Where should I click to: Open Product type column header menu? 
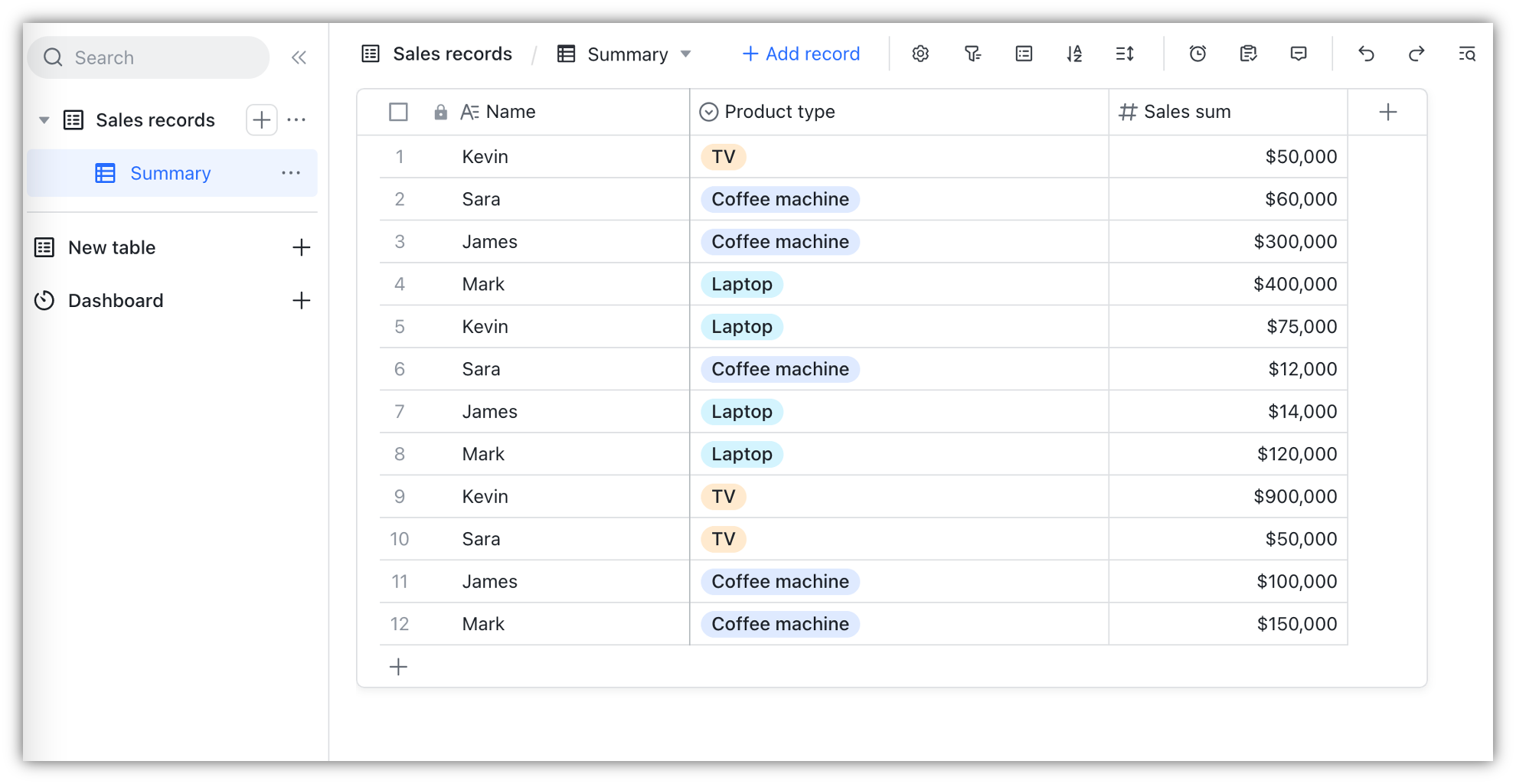[779, 112]
